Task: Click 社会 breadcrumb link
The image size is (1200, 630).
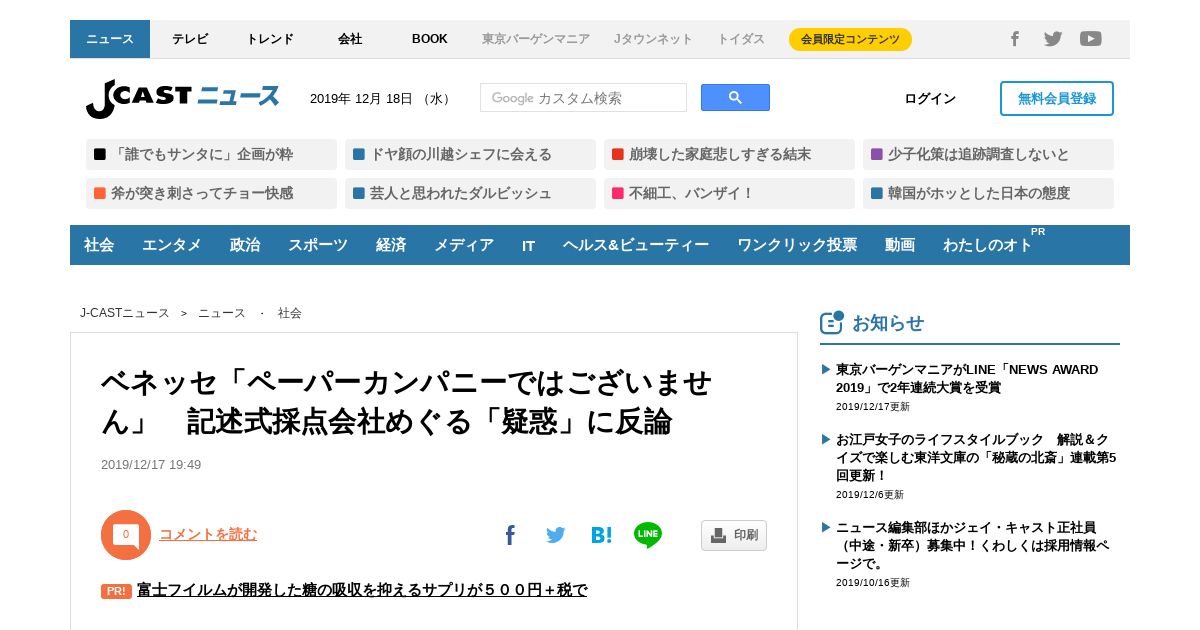Action: pos(290,313)
